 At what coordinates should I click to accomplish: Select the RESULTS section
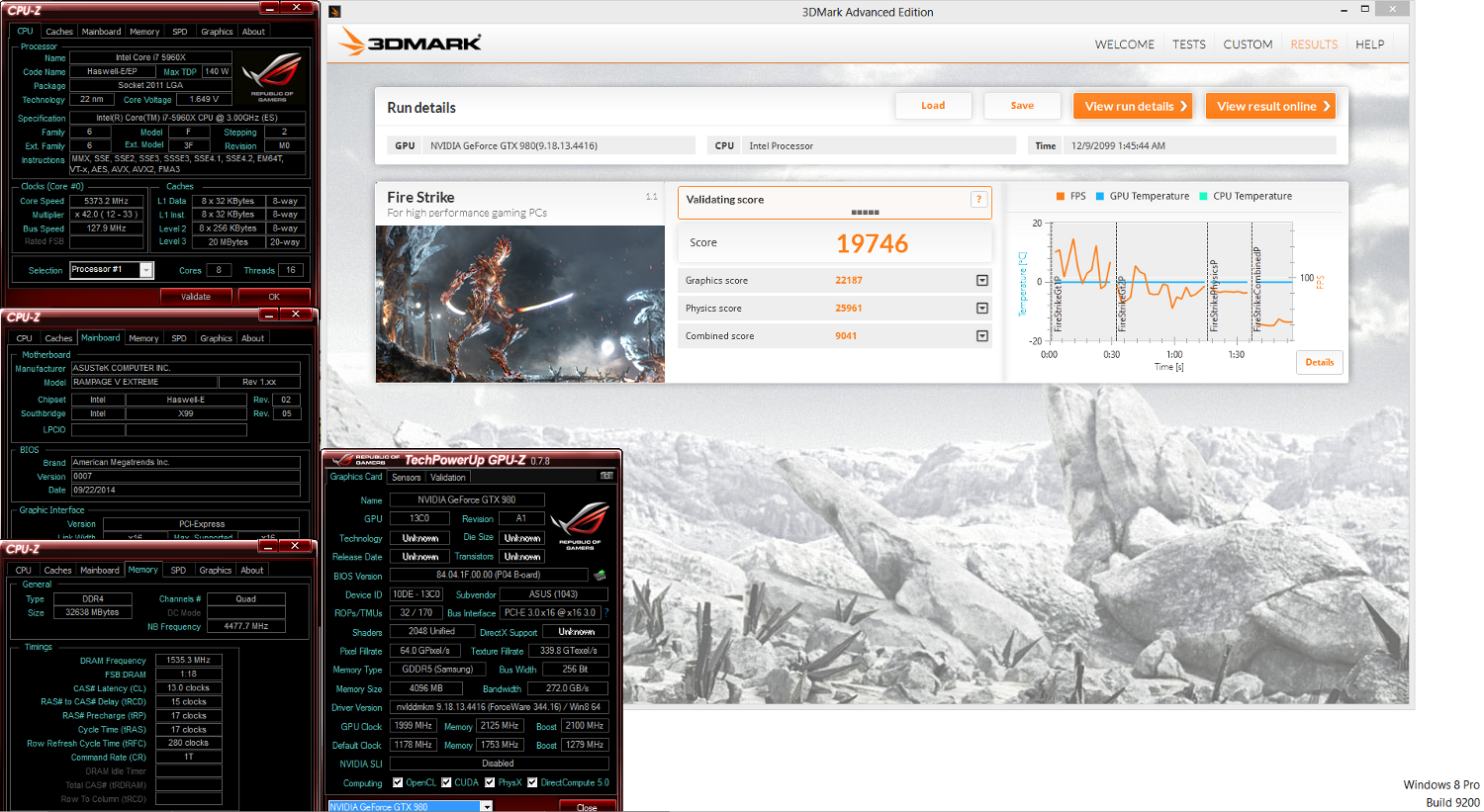pos(1314,45)
